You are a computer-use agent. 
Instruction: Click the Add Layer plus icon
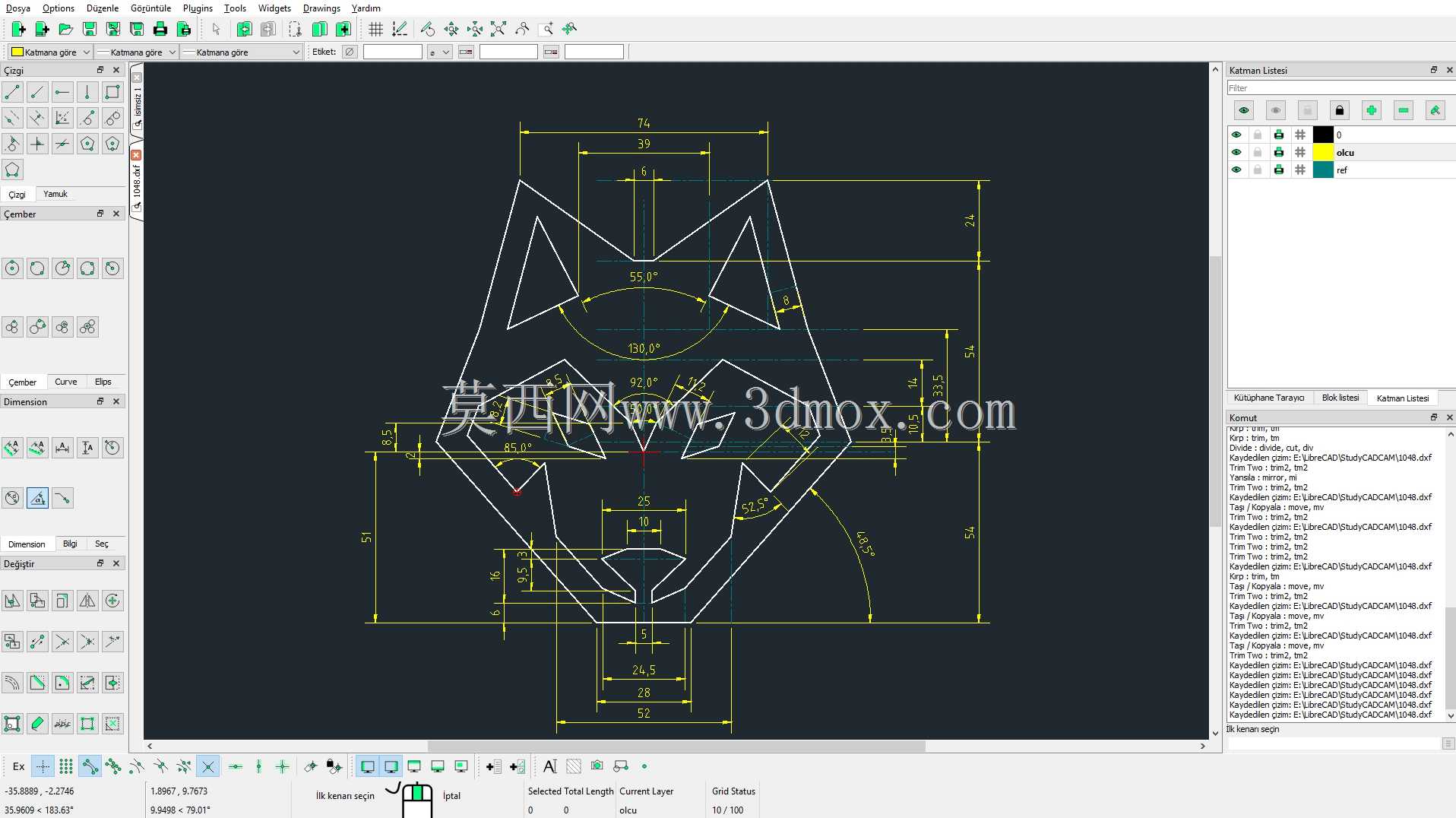tap(1371, 111)
